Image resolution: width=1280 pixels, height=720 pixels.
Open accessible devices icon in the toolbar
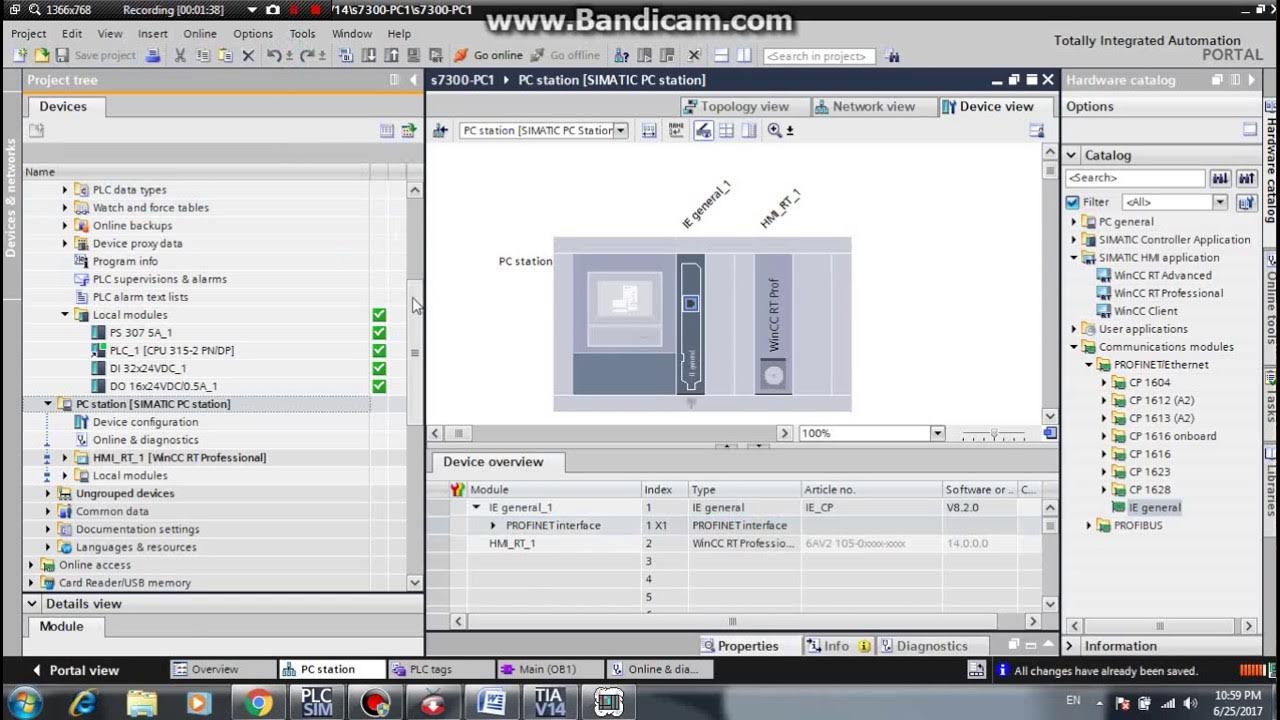click(621, 55)
